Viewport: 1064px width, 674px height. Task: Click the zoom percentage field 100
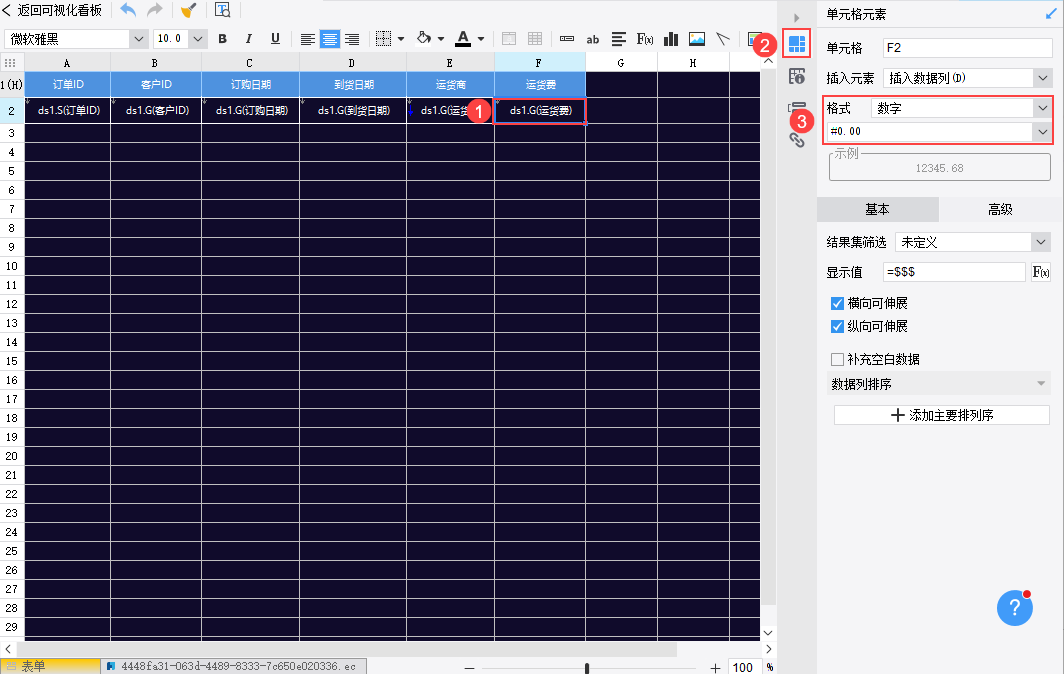click(x=744, y=667)
